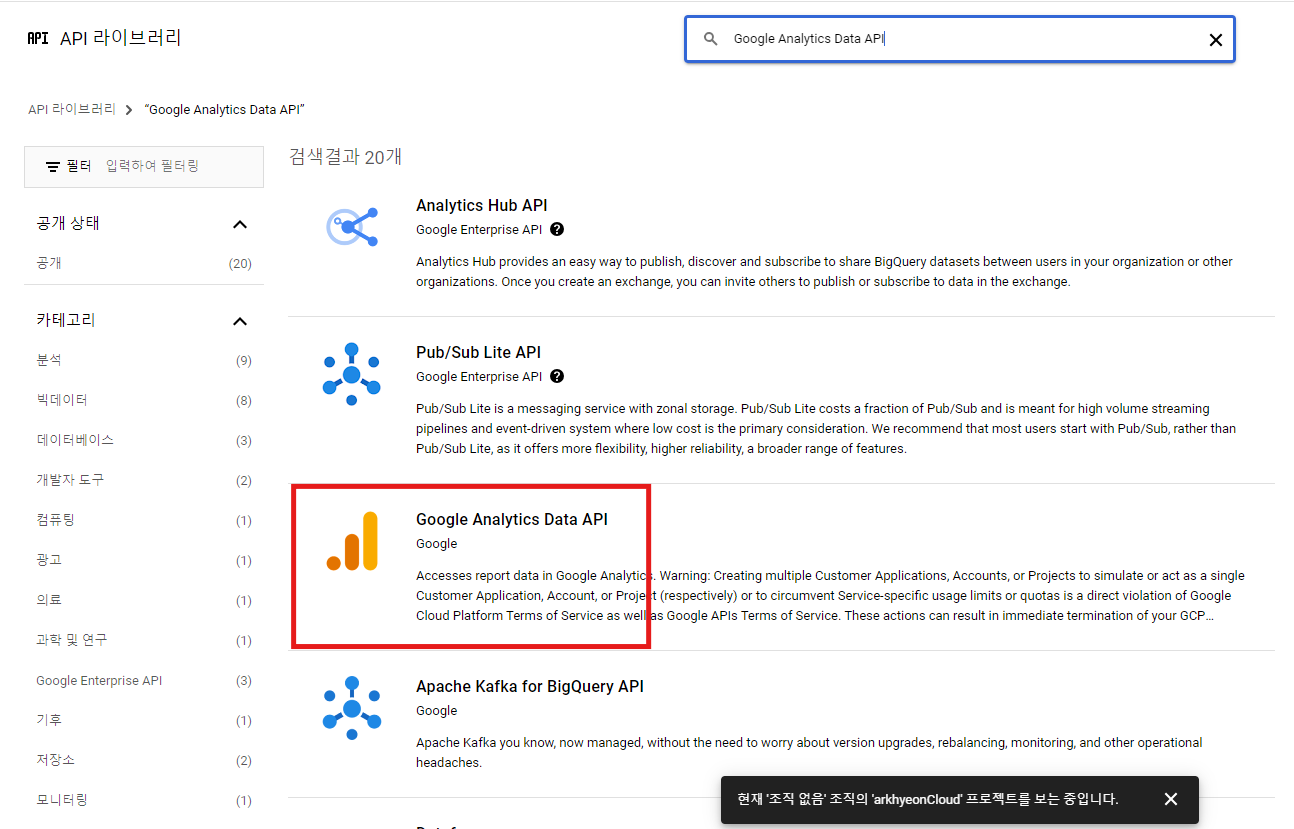
Task: Click the 검색결과 20개 results count text
Action: click(x=346, y=156)
